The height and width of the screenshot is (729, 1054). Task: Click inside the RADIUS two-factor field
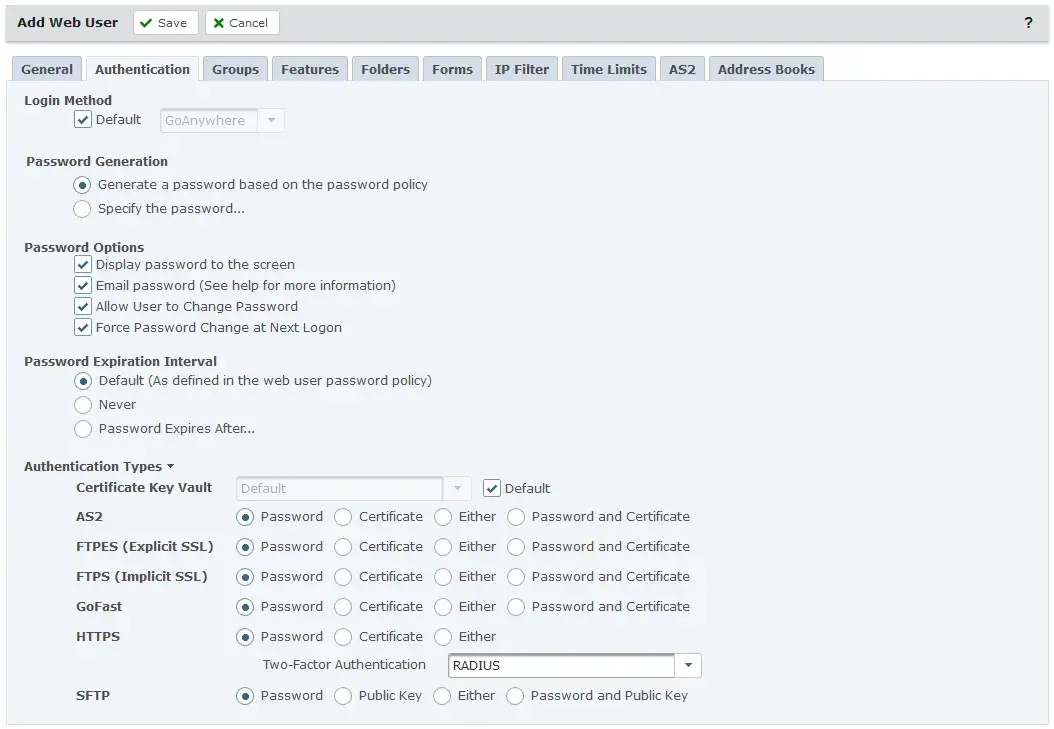point(560,664)
